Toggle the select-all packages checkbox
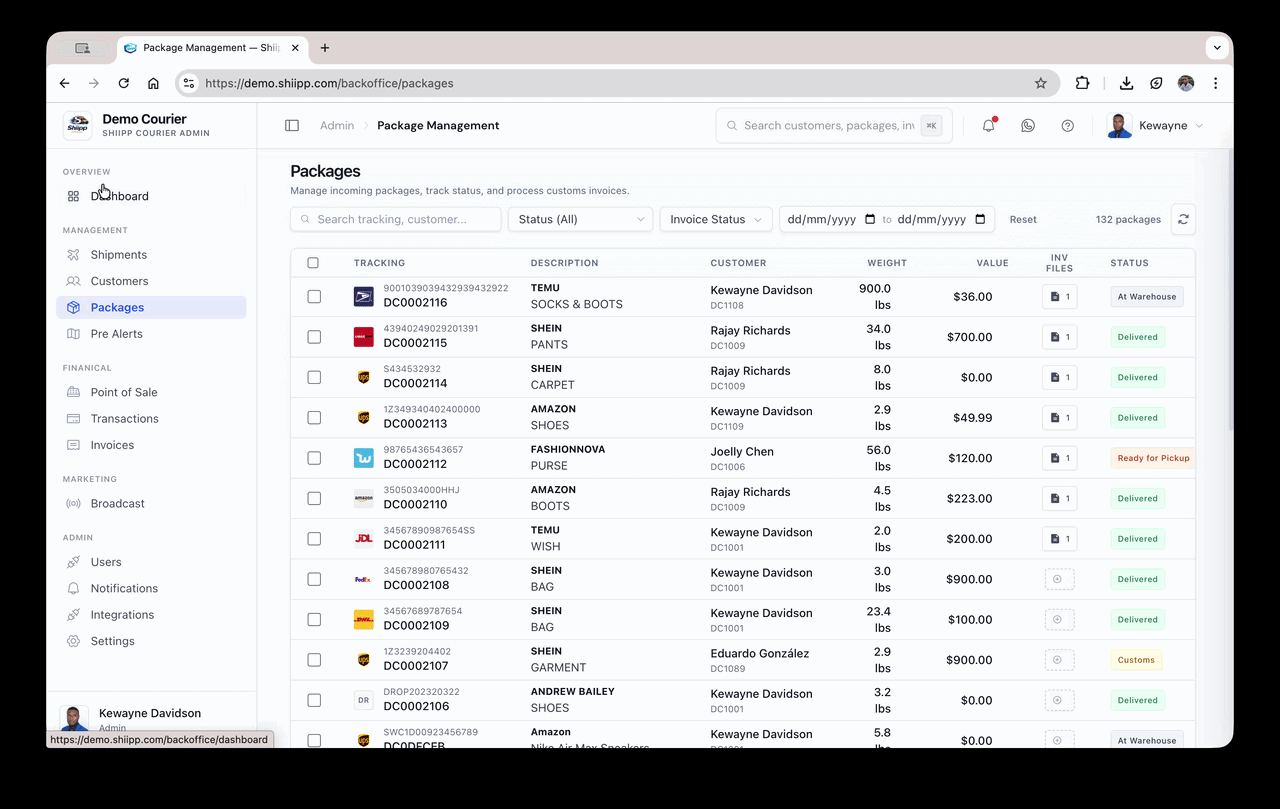This screenshot has width=1280, height=809. (313, 262)
